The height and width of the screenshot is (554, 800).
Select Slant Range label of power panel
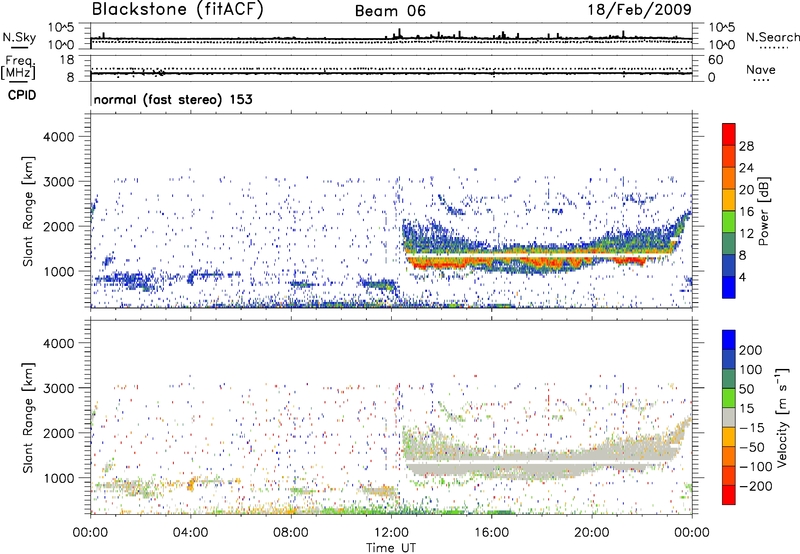[28, 211]
